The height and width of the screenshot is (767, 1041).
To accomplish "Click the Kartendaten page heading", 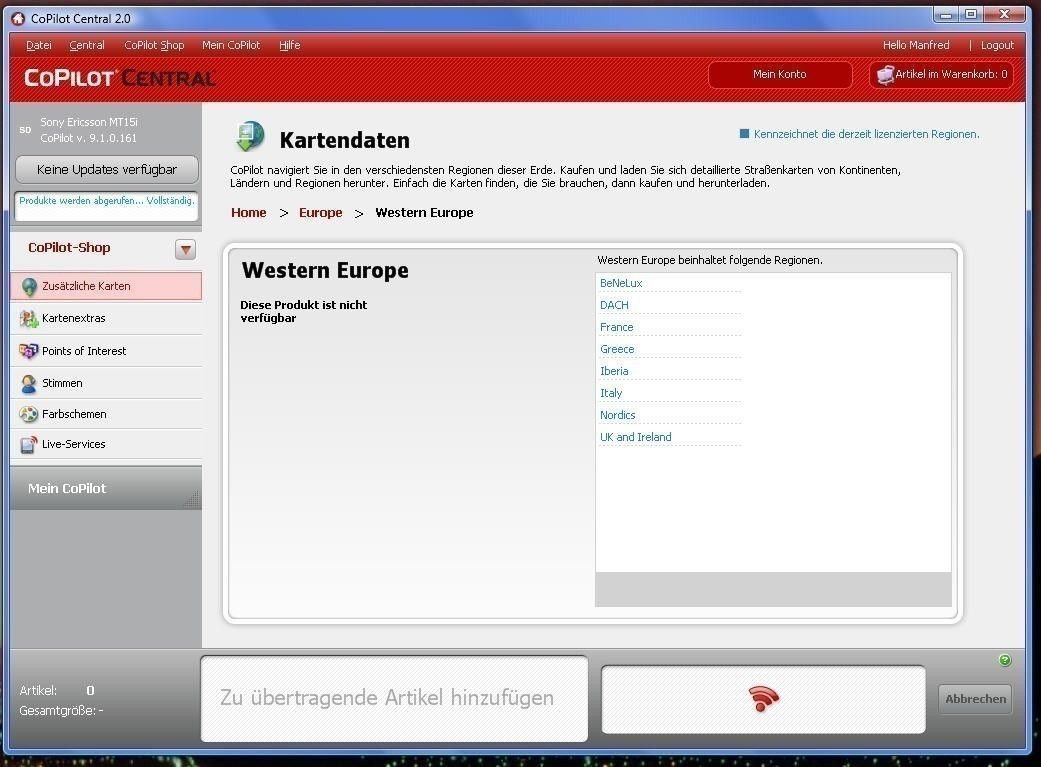I will [x=345, y=140].
